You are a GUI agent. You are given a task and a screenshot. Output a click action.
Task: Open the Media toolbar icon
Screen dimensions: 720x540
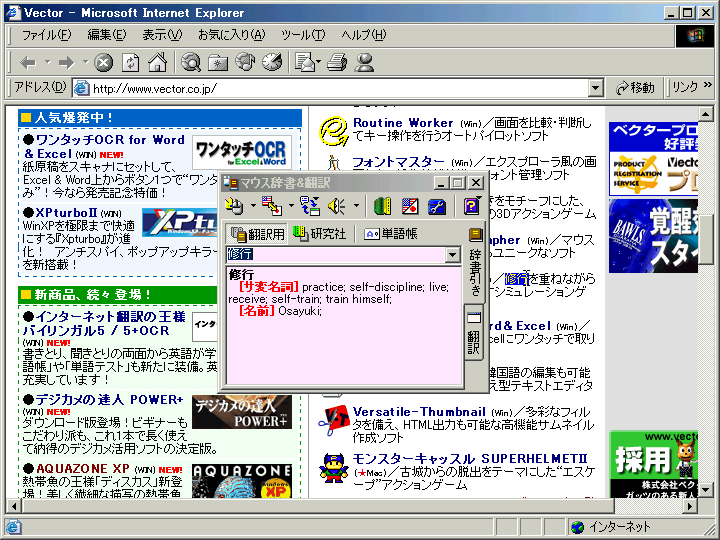pos(245,62)
